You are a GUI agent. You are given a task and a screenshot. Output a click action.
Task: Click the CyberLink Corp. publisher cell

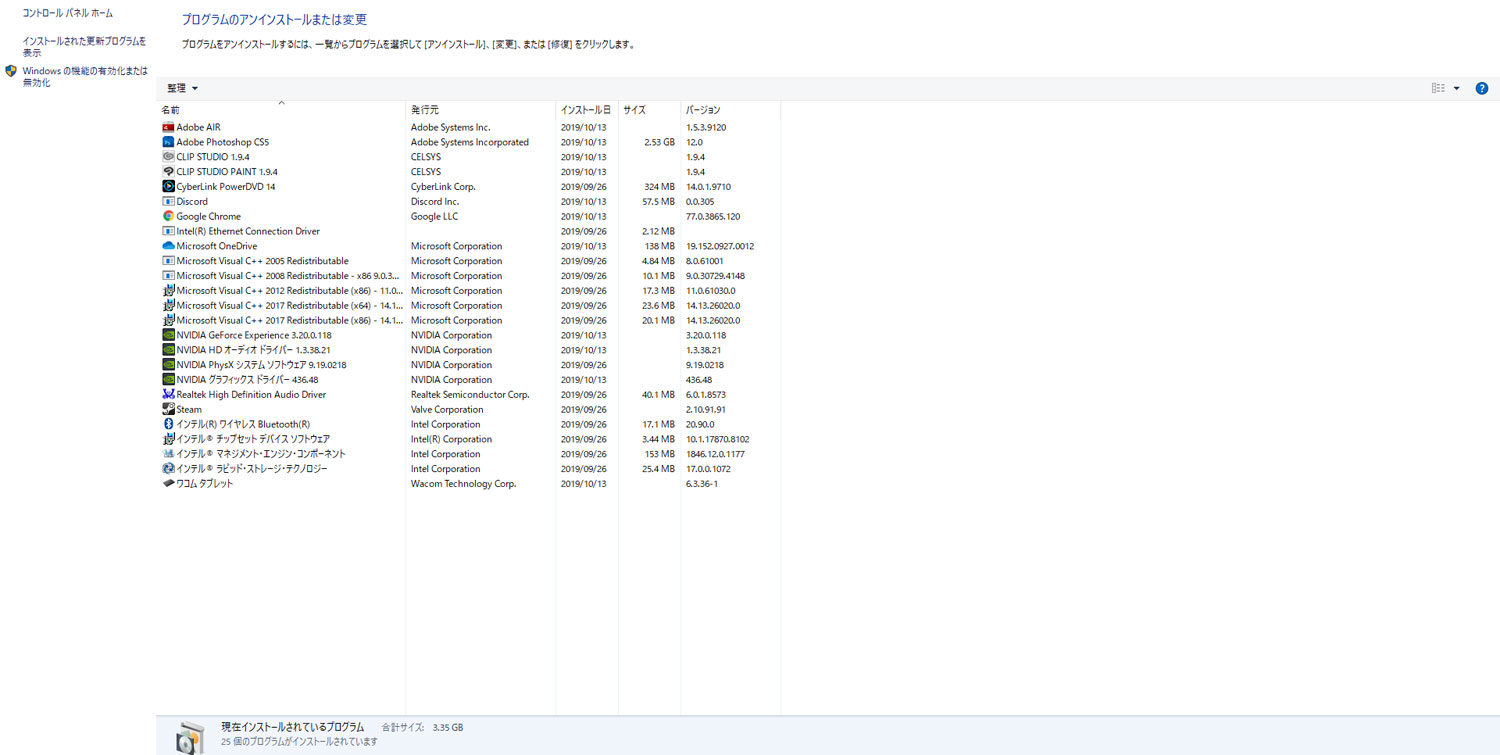point(443,186)
